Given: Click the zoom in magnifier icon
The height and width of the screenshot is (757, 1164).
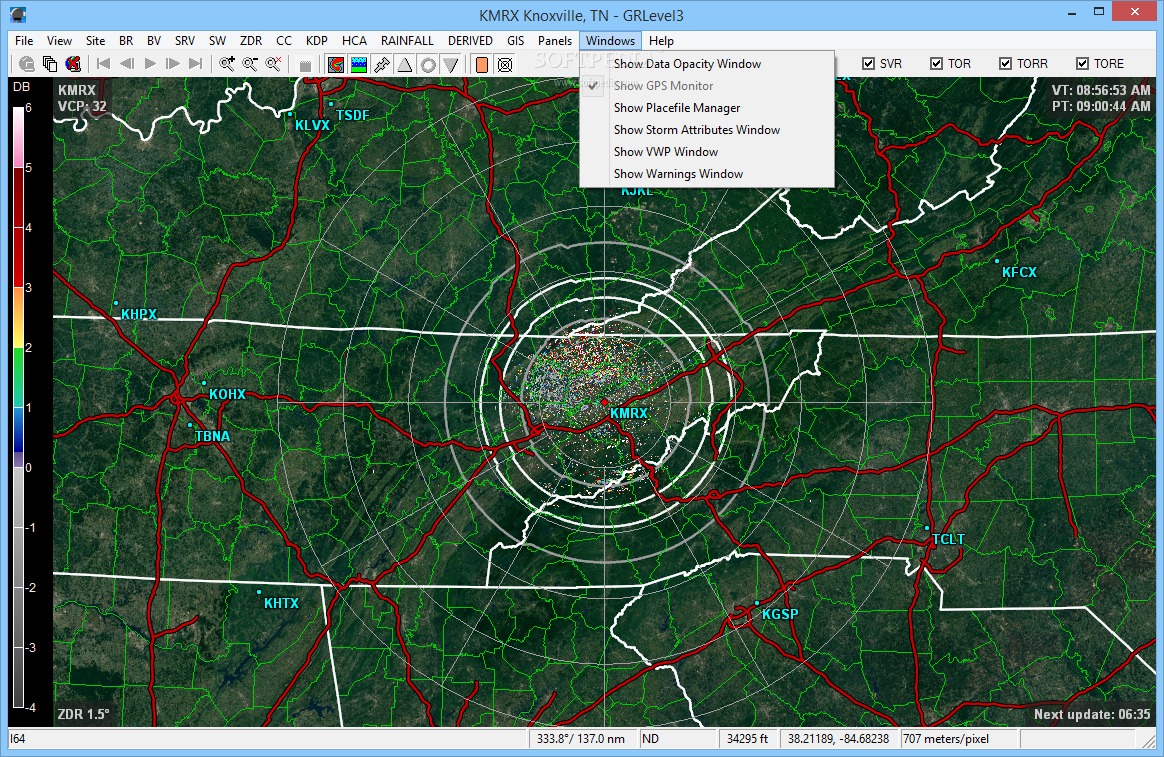Looking at the screenshot, I should coord(227,64).
